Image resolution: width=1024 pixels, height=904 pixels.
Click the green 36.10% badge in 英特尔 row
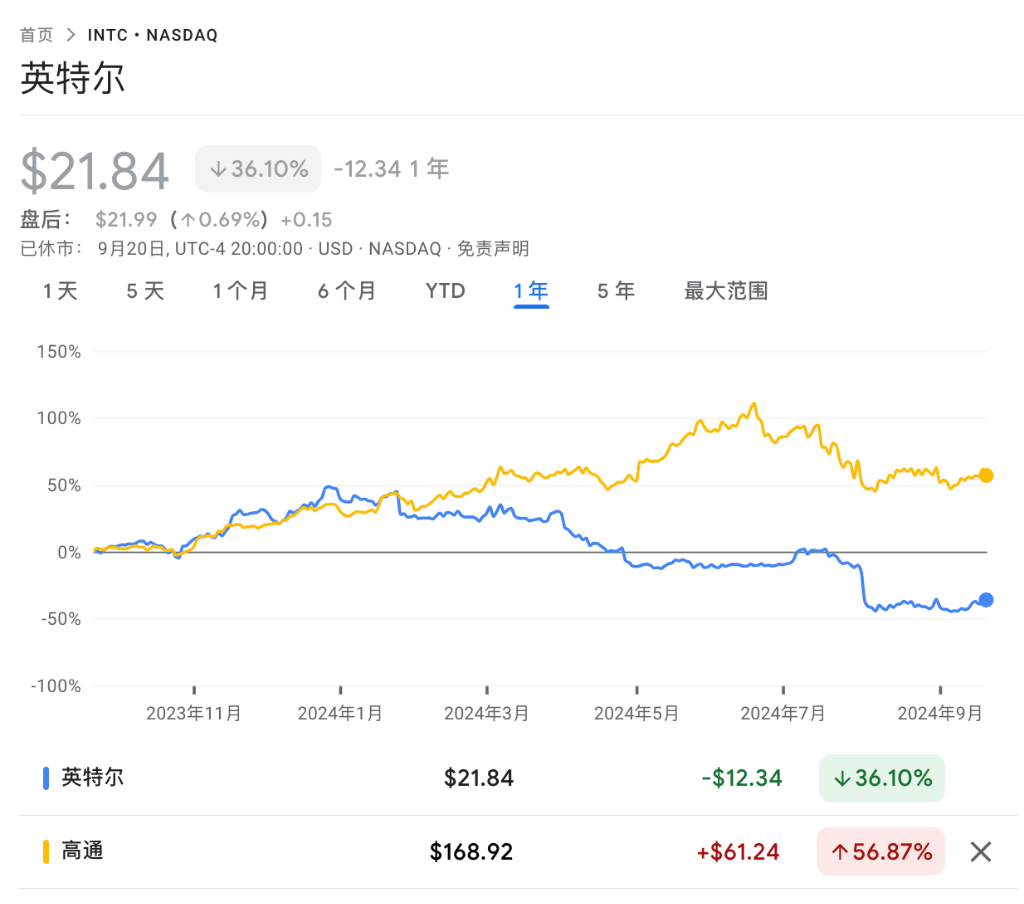882,778
